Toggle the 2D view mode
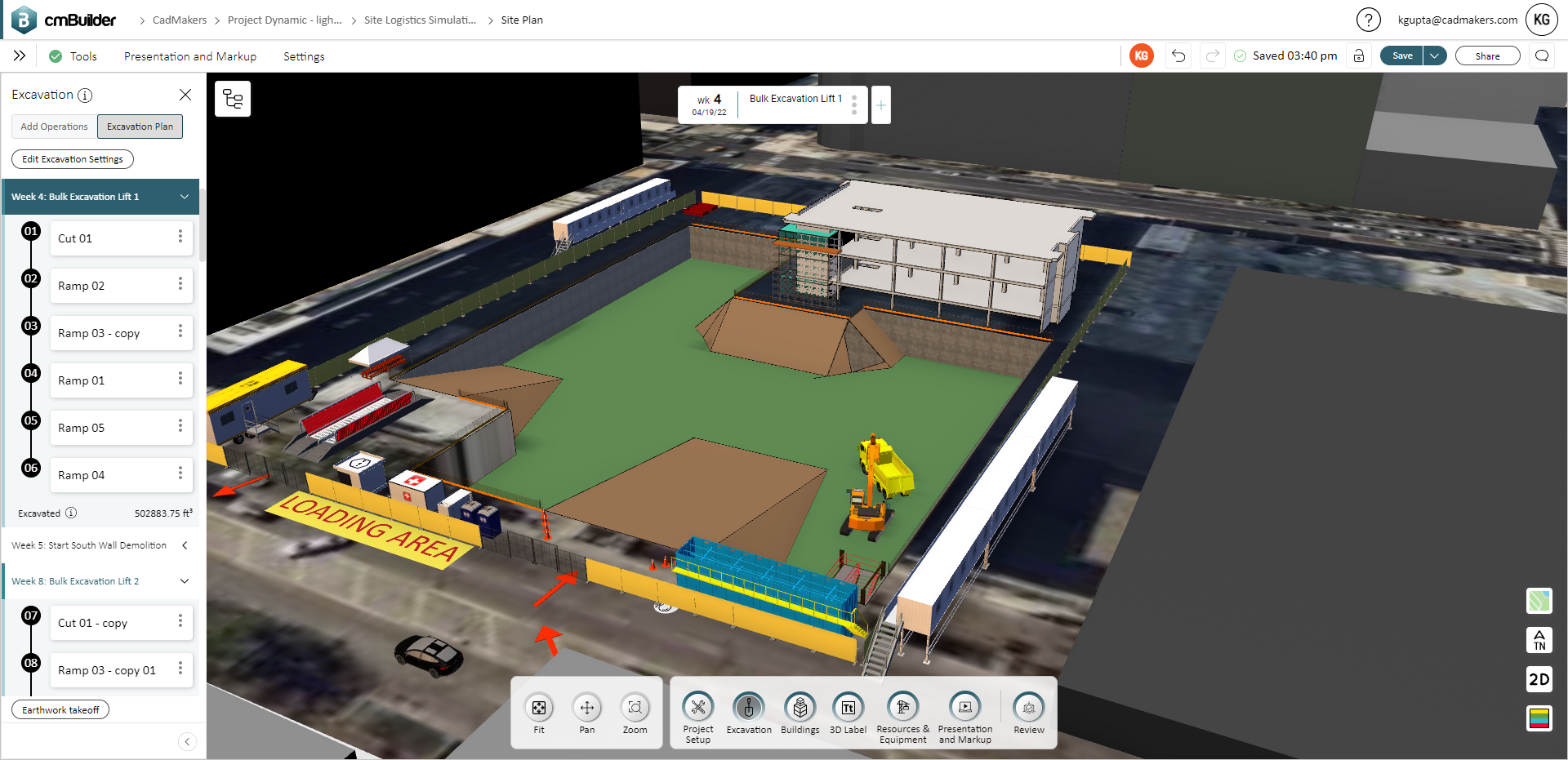 (x=1540, y=679)
